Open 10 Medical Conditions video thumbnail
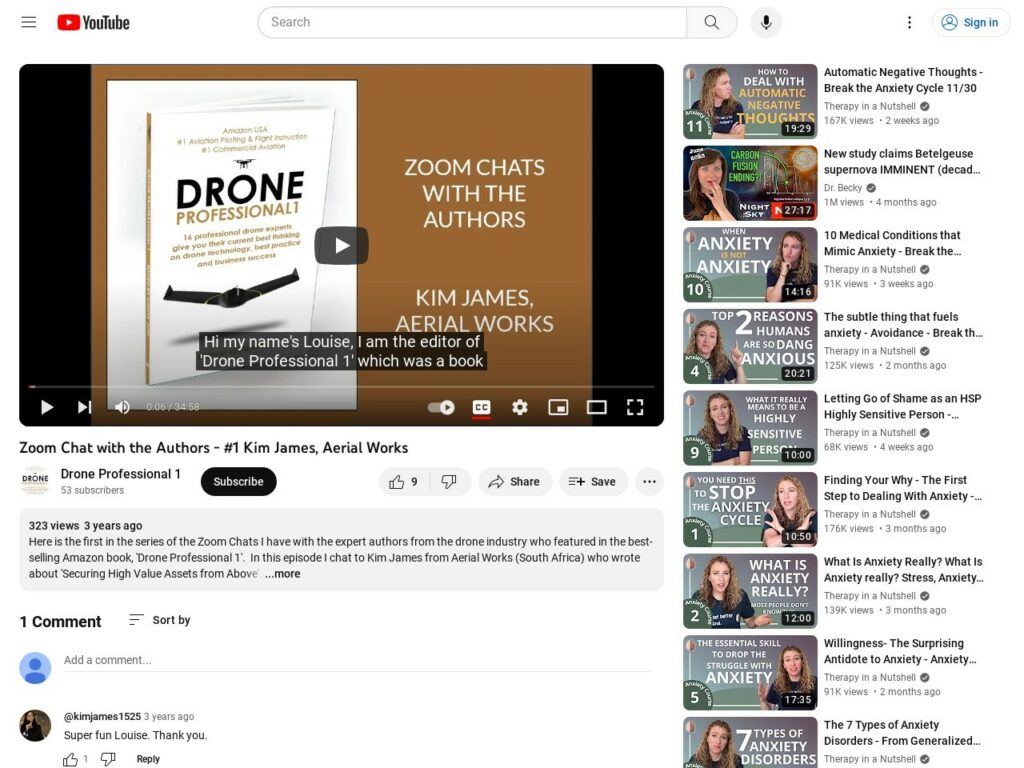 point(750,264)
